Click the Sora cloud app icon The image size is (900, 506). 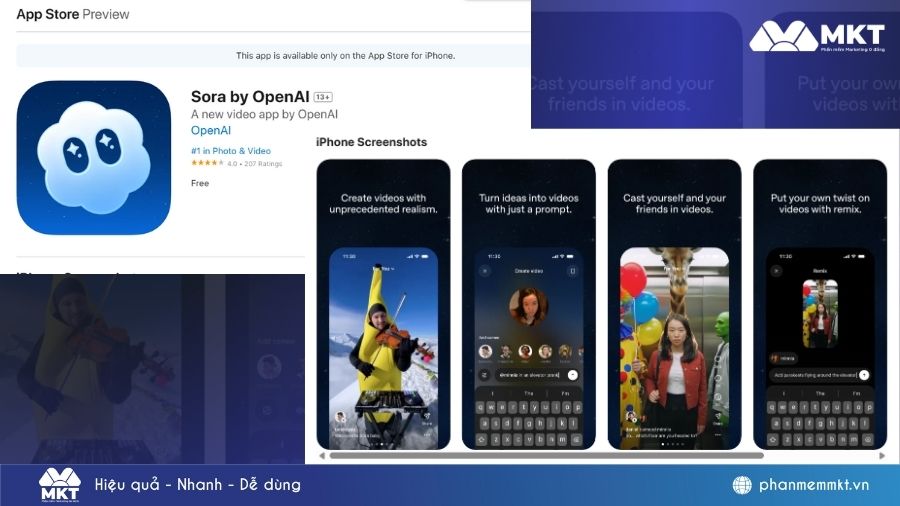pos(94,157)
